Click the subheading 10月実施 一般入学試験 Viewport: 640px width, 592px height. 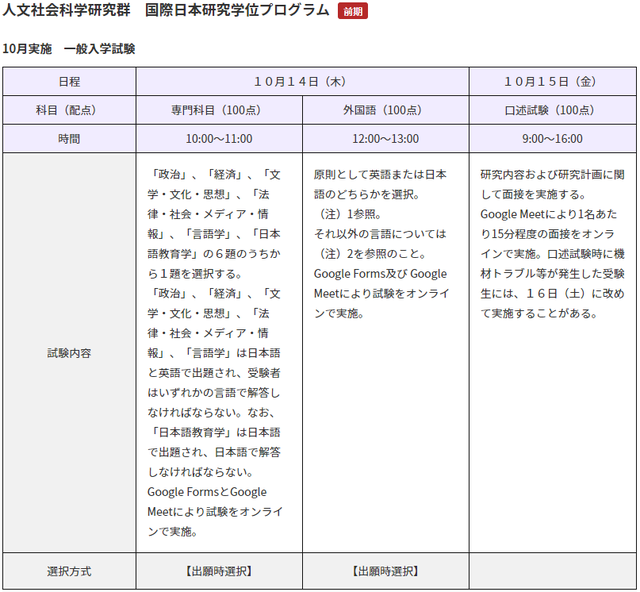pyautogui.click(x=69, y=49)
